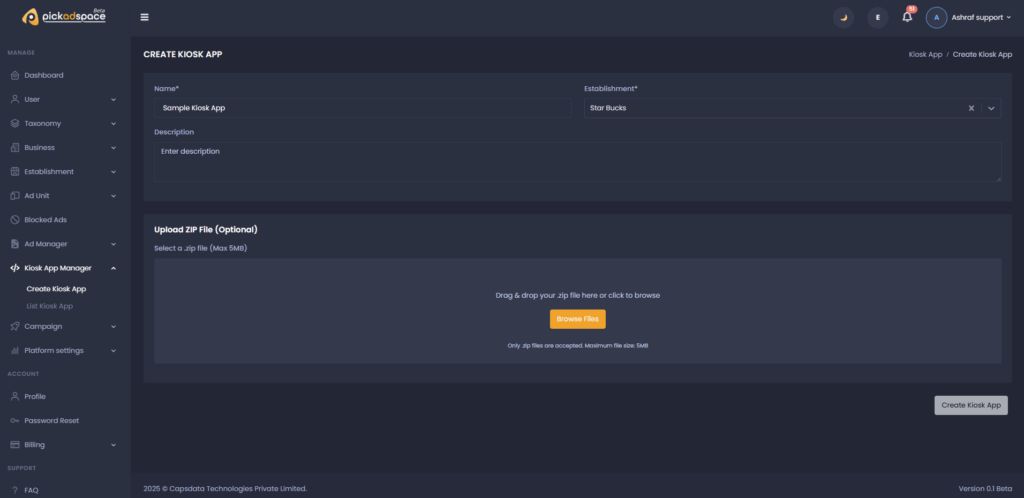This screenshot has height=498, width=1024.
Task: Open the notifications bell
Action: 907,17
